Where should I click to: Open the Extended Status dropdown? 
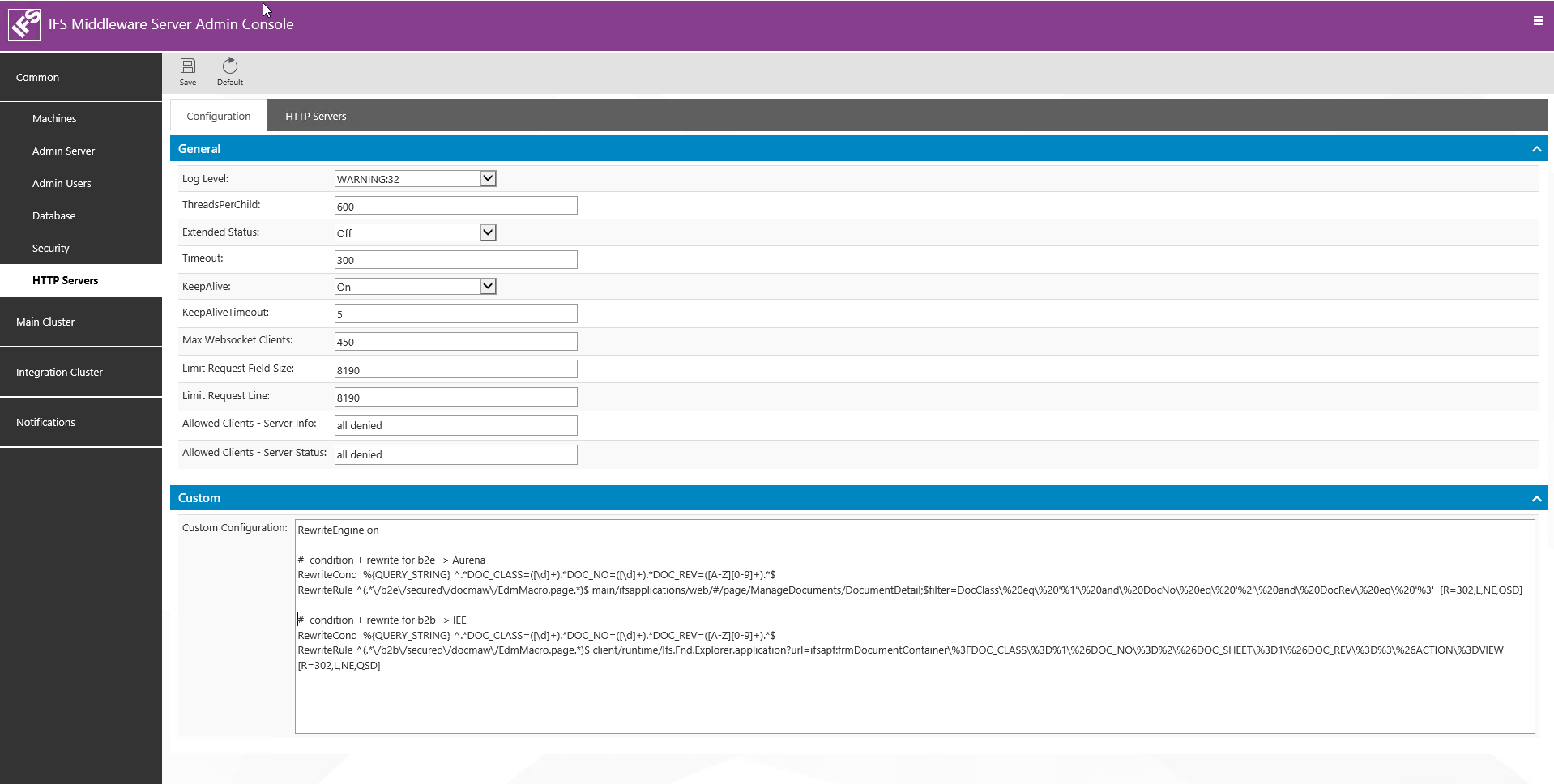415,232
